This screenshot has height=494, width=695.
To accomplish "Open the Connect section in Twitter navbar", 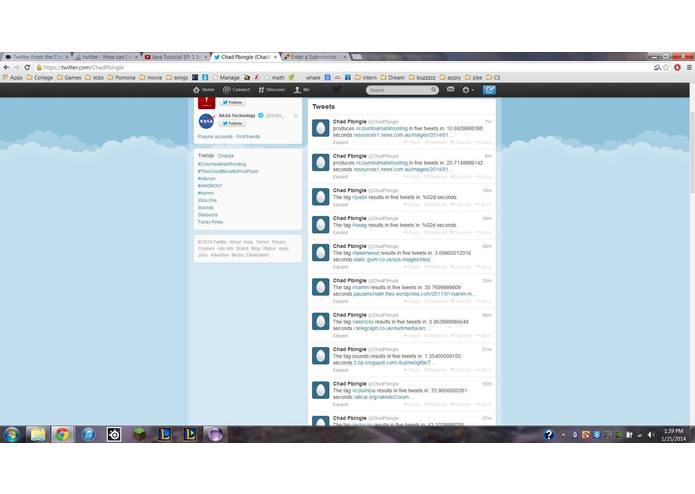I will pyautogui.click(x=236, y=90).
